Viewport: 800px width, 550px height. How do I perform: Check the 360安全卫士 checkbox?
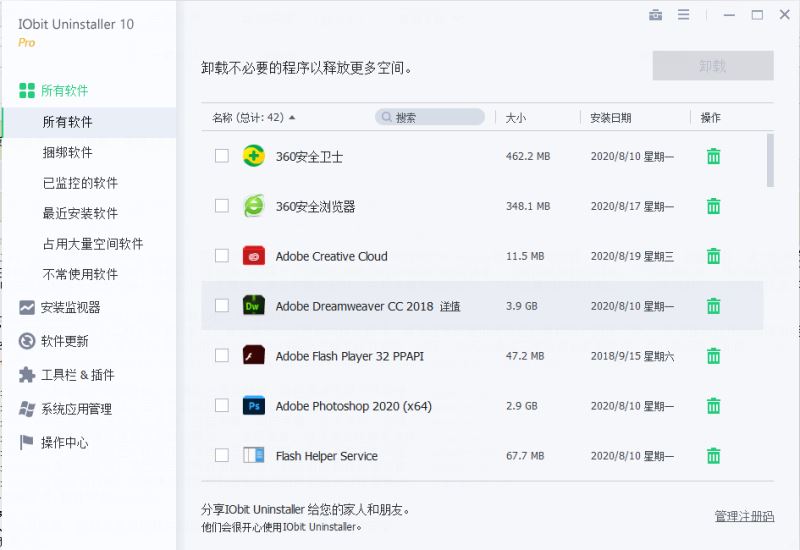pyautogui.click(x=222, y=156)
